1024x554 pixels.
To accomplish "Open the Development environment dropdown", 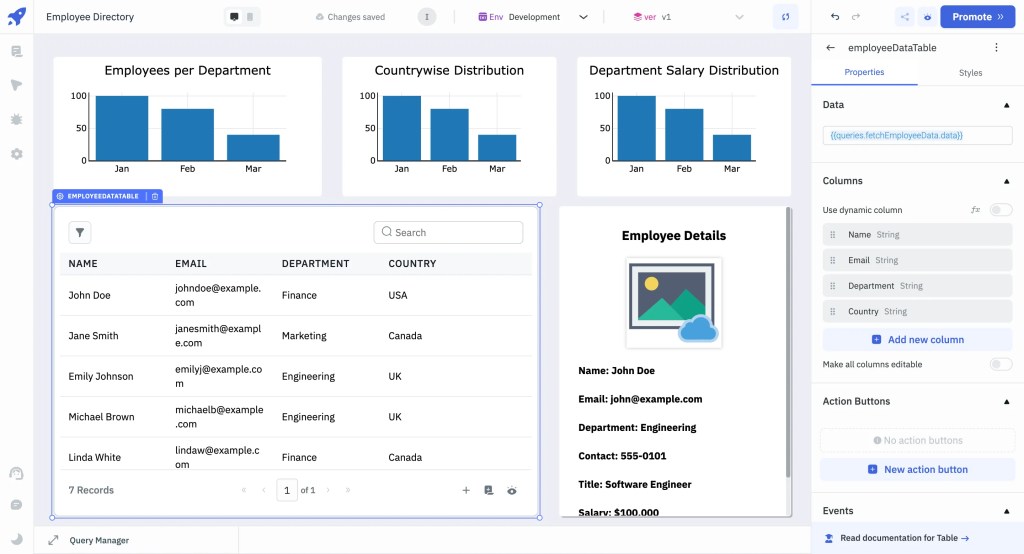I will point(533,17).
